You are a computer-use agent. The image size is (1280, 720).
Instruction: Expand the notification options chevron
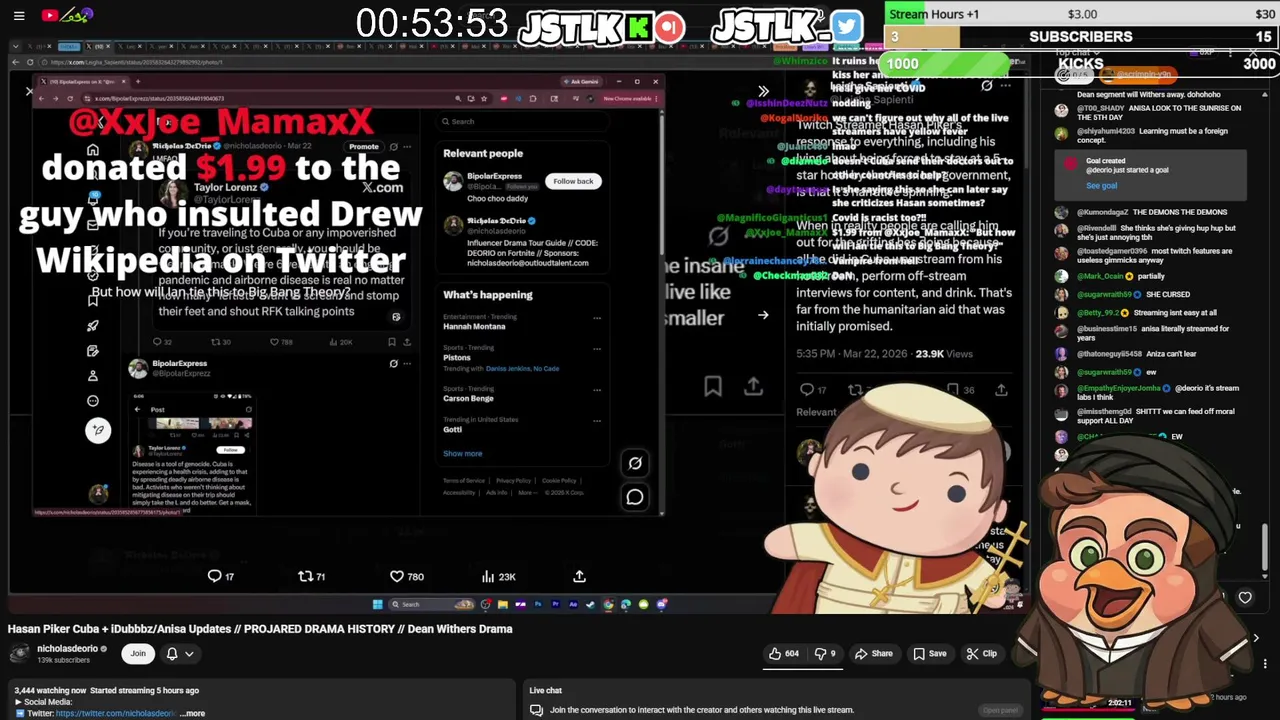click(x=189, y=654)
